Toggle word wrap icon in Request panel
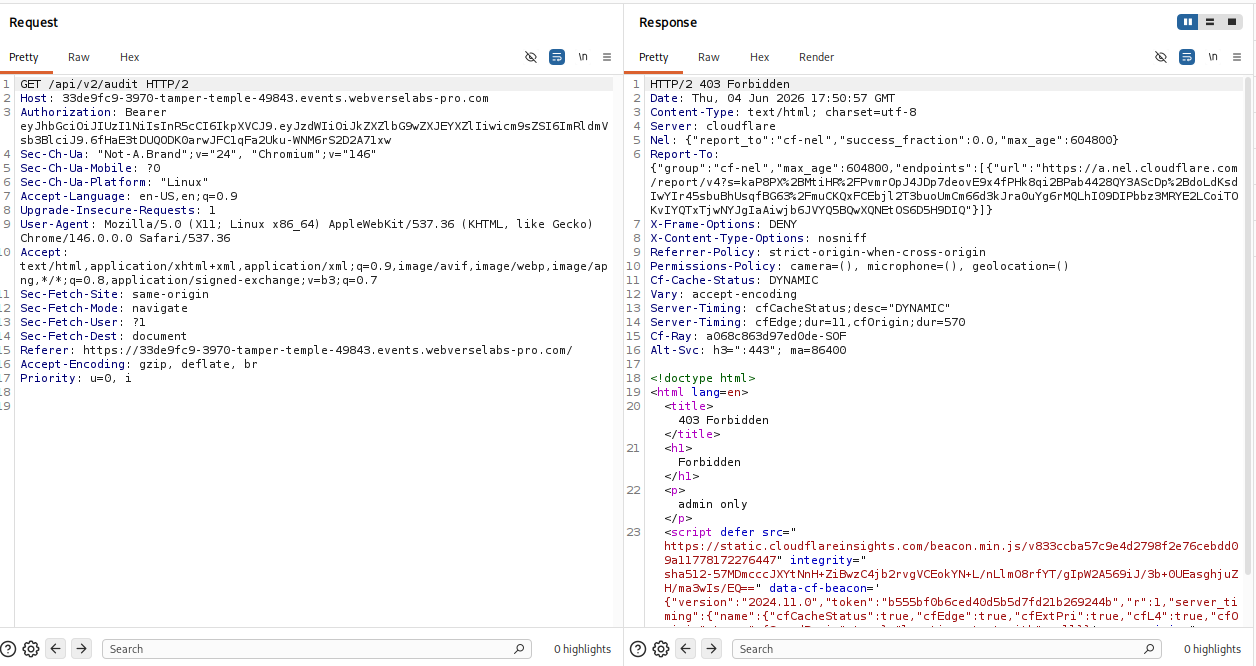Viewport: 1256px width, 666px height. tap(557, 57)
